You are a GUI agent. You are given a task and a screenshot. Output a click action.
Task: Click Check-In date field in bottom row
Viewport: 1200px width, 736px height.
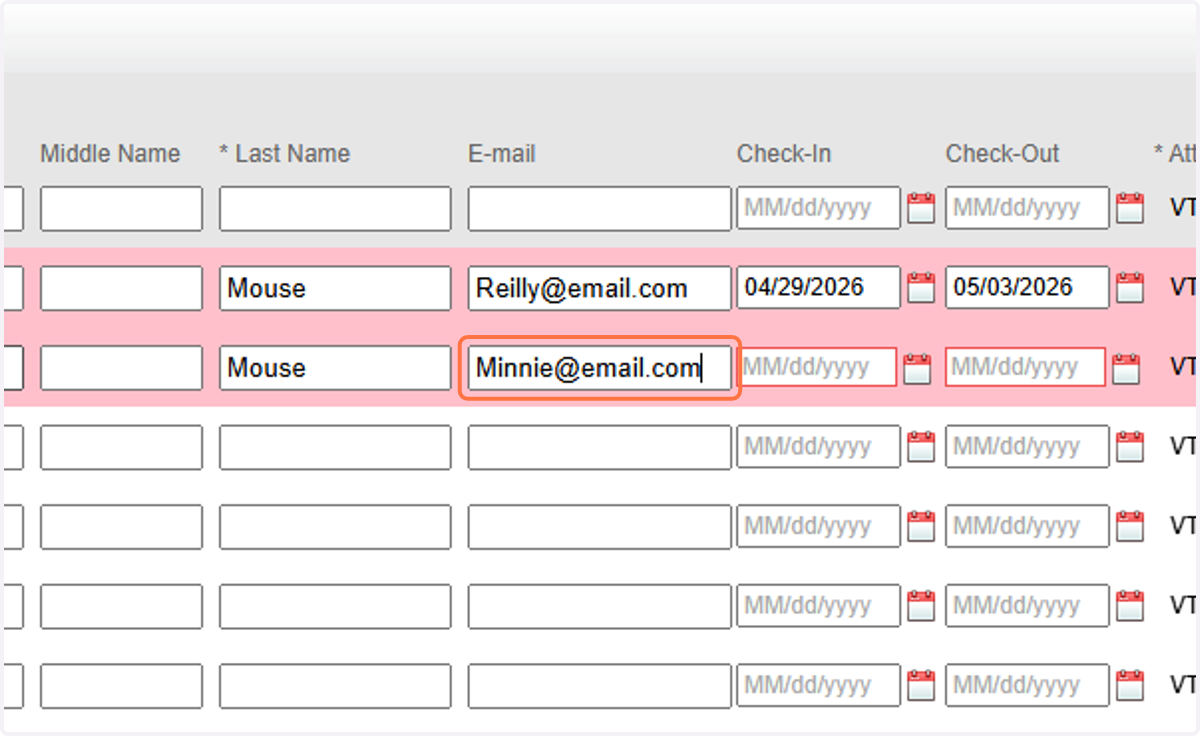pyautogui.click(x=818, y=686)
